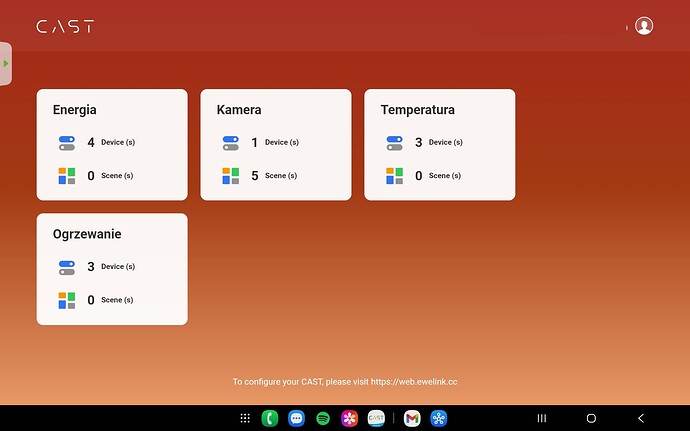This screenshot has height=431, width=690.
Task: Click the Kamera card title
Action: click(x=239, y=110)
